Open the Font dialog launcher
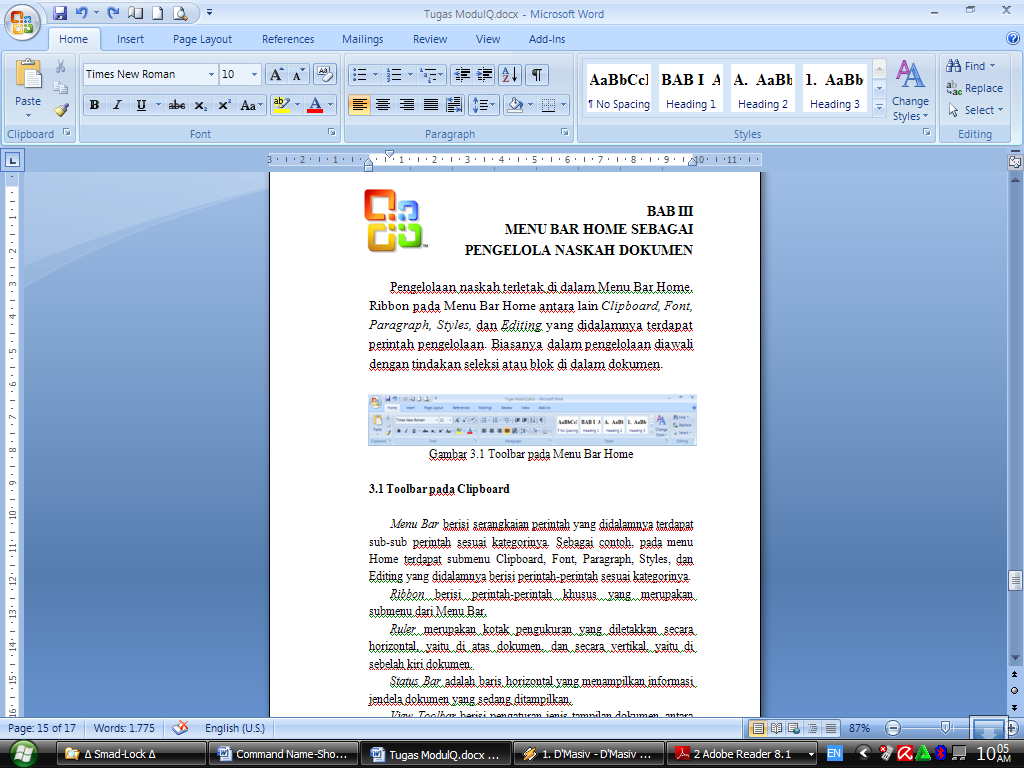1024x768 pixels. click(332, 132)
